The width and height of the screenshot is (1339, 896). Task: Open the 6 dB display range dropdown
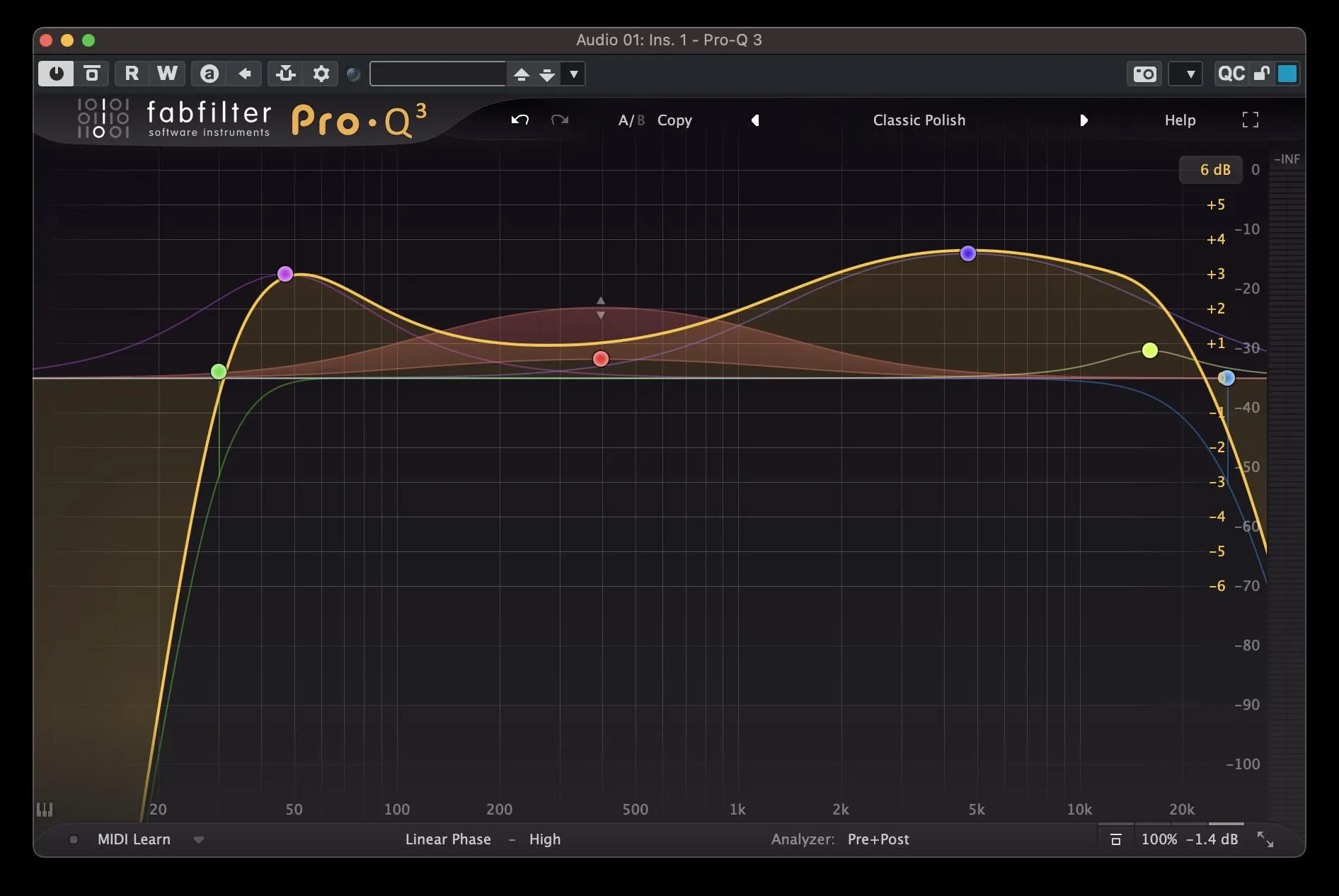(1214, 170)
